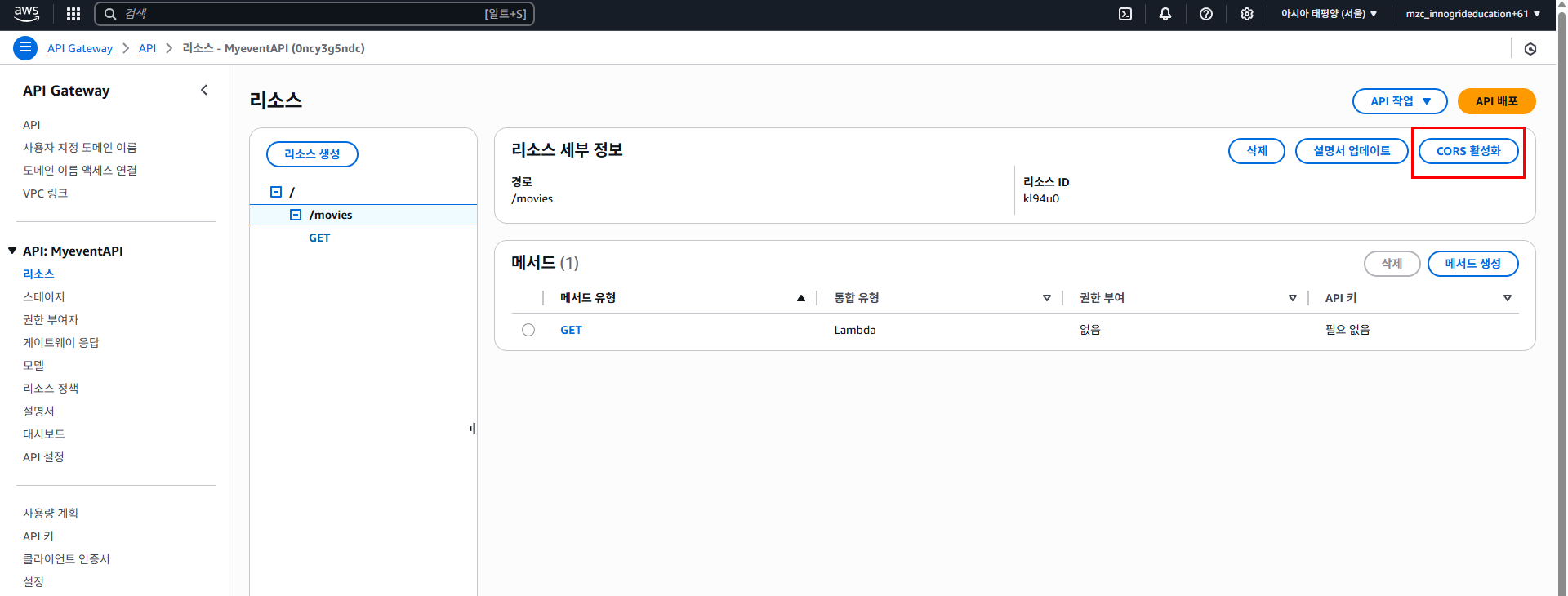Open the settings gear in top bar
1568x596 pixels.
pyautogui.click(x=1247, y=14)
